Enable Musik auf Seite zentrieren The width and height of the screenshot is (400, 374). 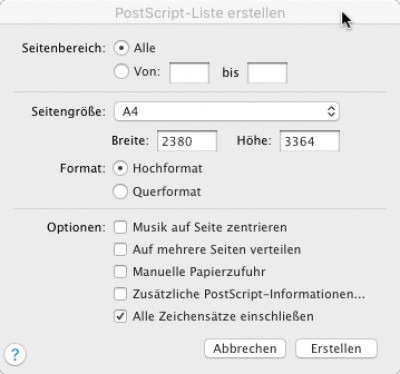(120, 227)
